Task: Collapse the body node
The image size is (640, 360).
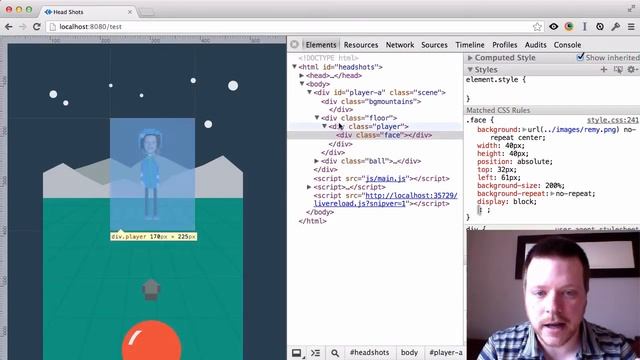Action: (302, 84)
